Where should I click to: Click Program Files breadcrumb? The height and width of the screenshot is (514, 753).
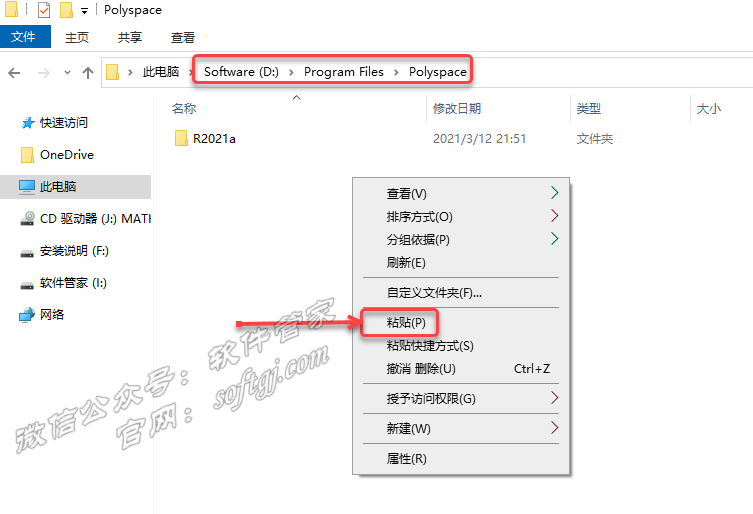[344, 72]
